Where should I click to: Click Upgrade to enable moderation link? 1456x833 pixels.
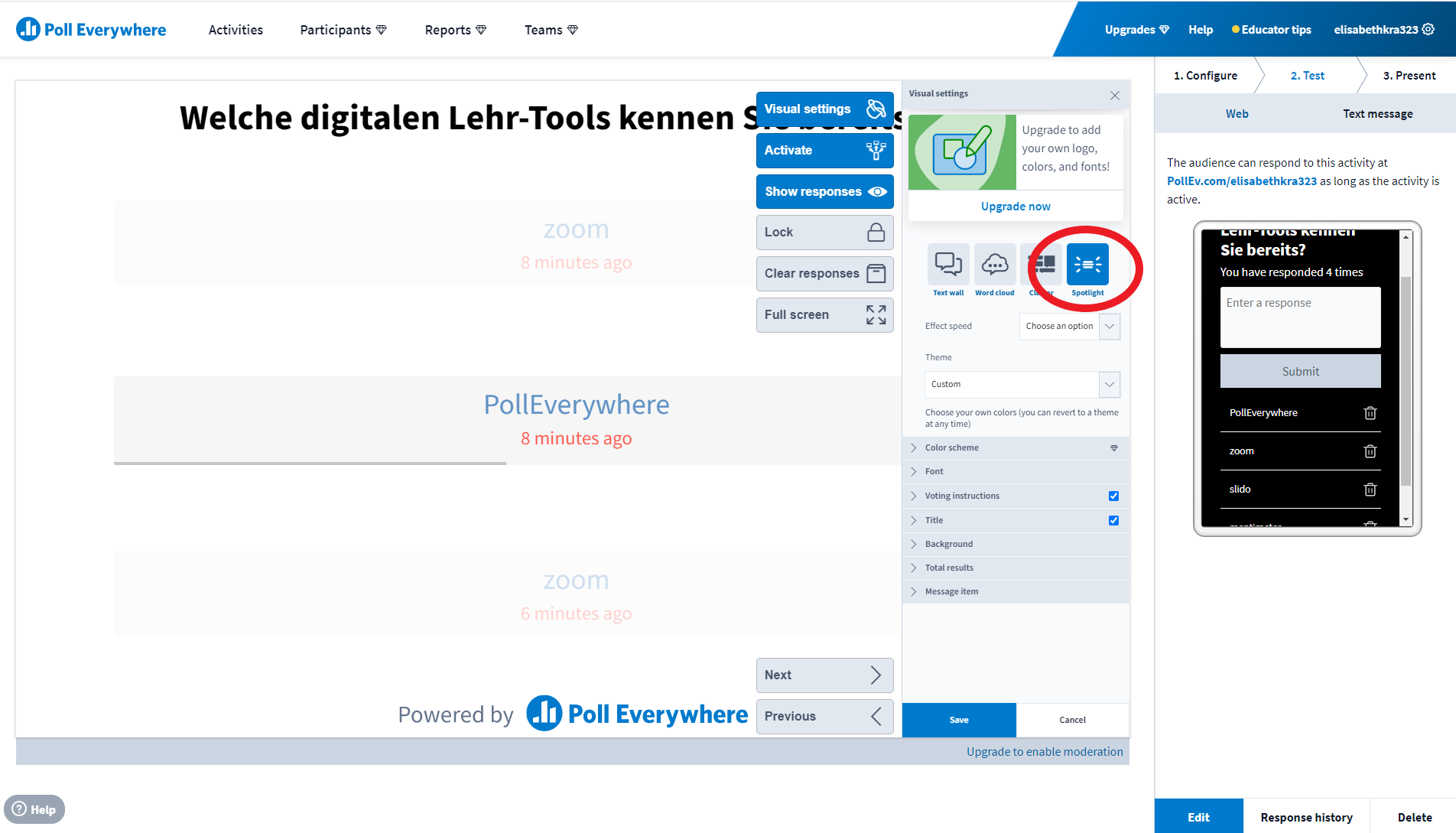pos(1045,752)
